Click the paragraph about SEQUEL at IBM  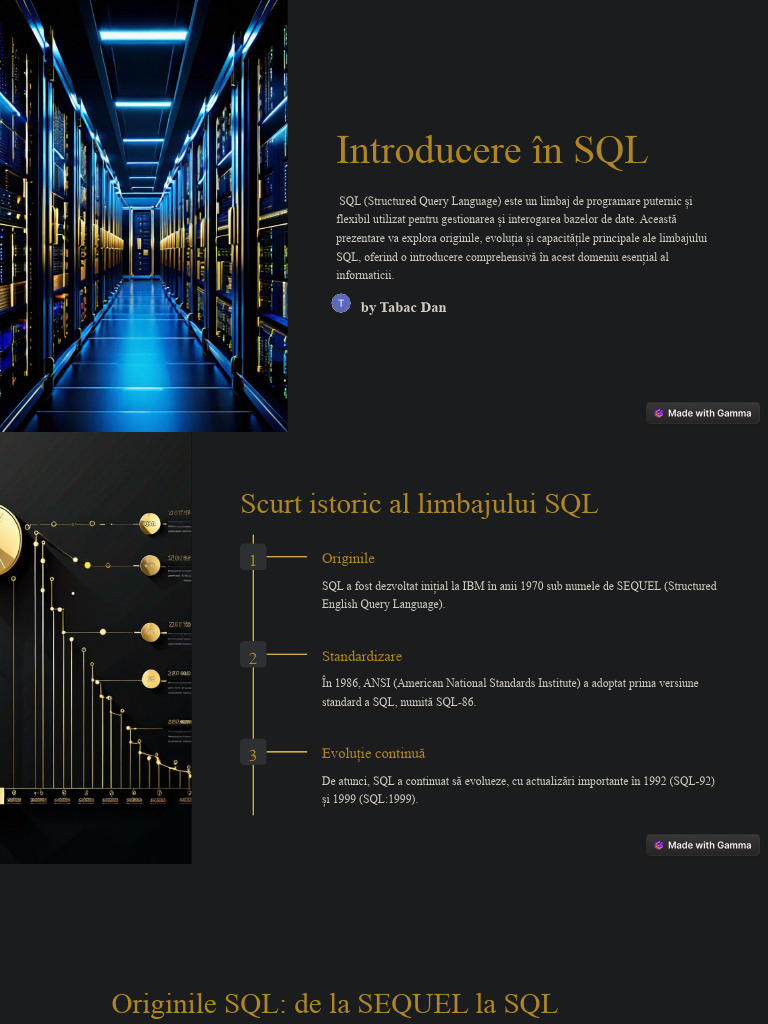519,595
